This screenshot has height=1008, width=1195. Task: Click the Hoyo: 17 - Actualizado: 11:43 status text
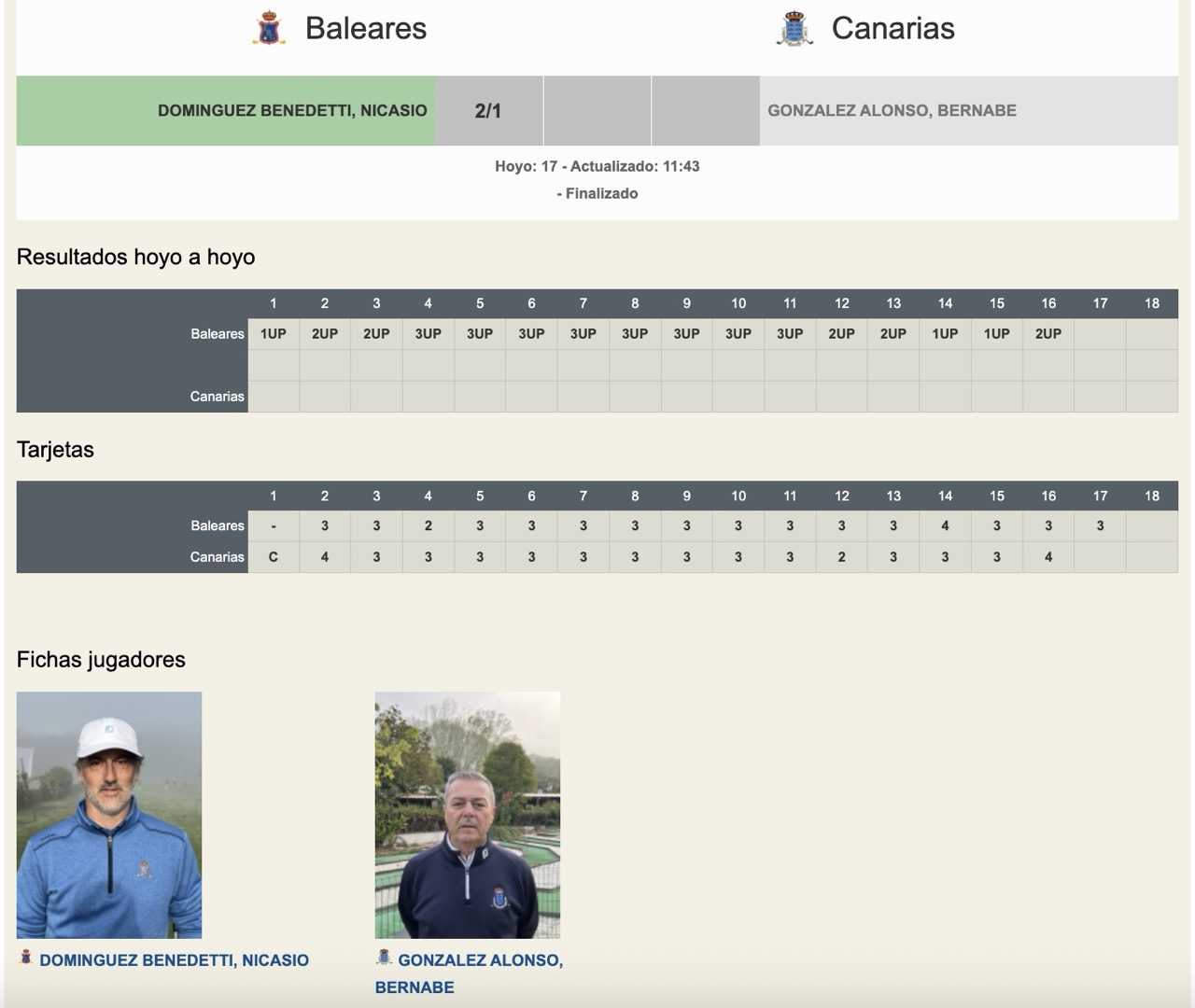point(597,167)
